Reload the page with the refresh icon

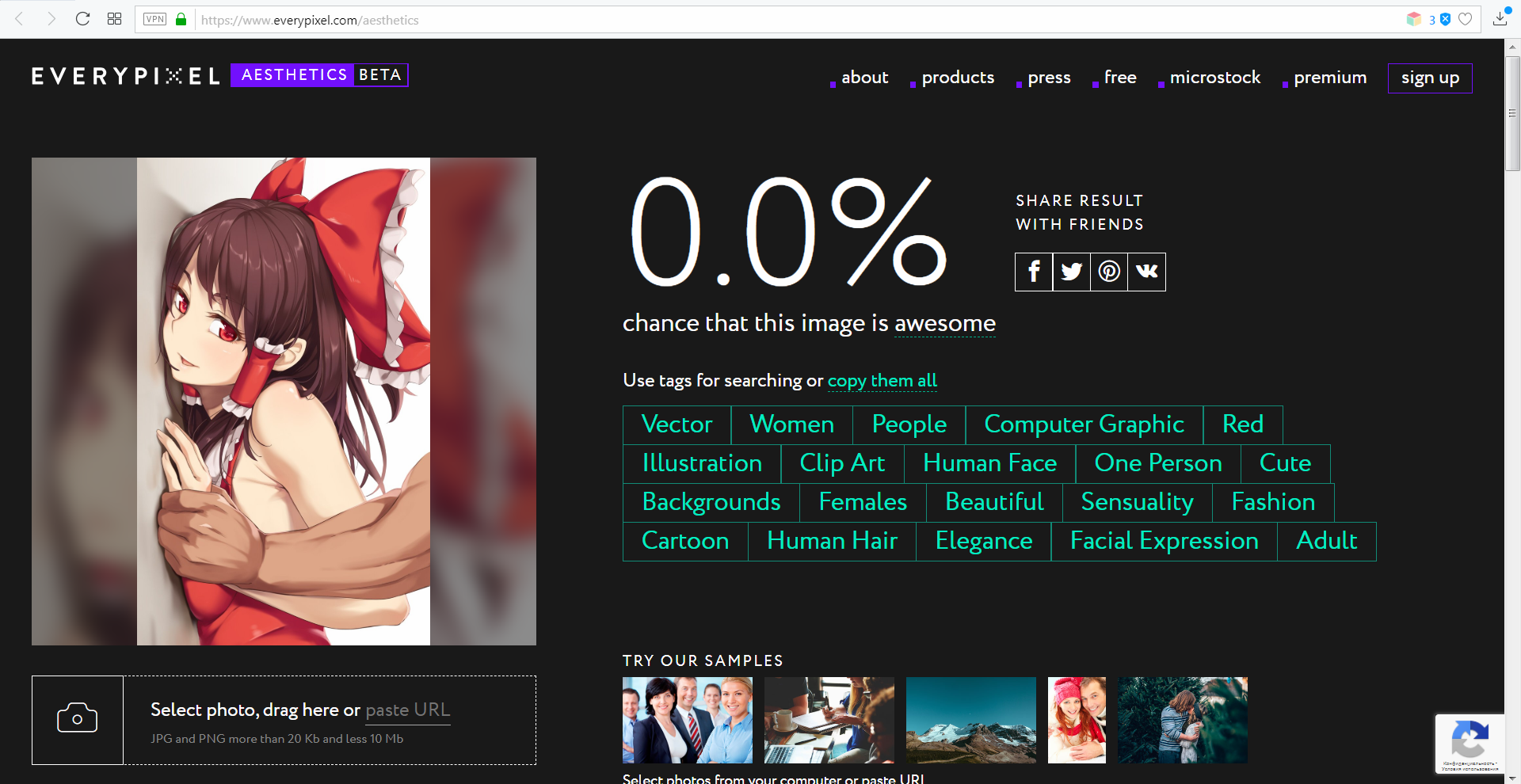(82, 19)
